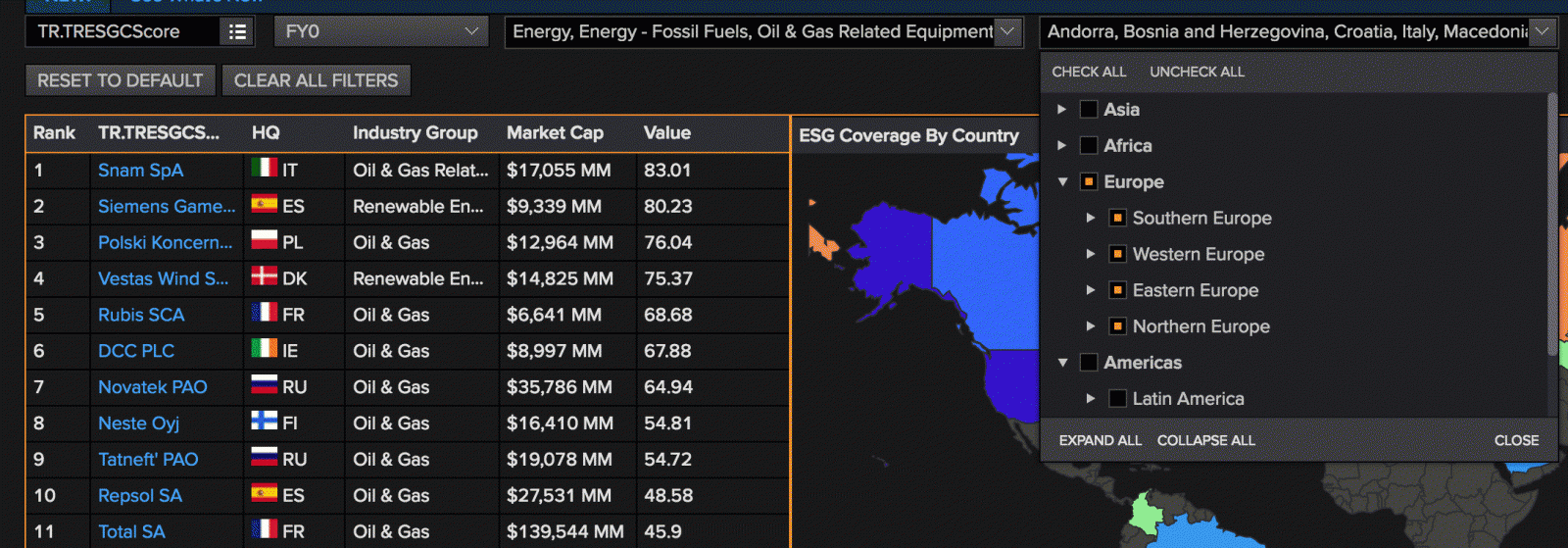Open the Tatneft' PAO company link

coord(148,459)
